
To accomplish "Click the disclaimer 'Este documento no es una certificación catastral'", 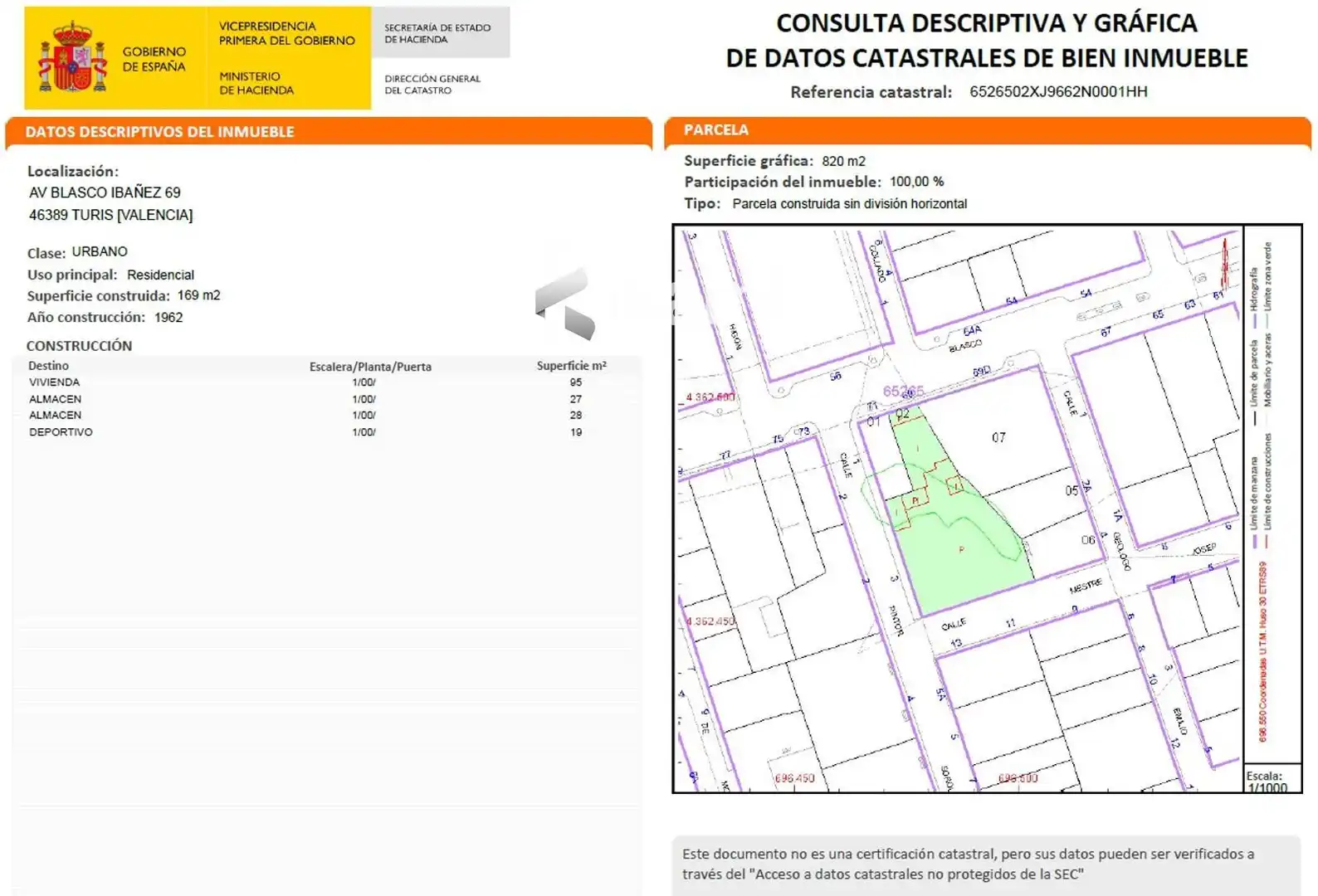I will [839, 854].
